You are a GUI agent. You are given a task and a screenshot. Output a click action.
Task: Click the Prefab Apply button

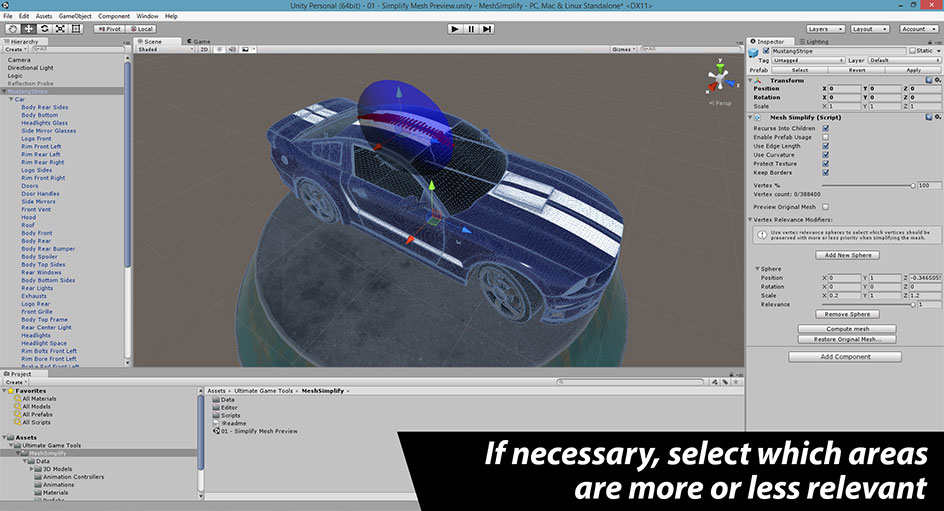(913, 70)
